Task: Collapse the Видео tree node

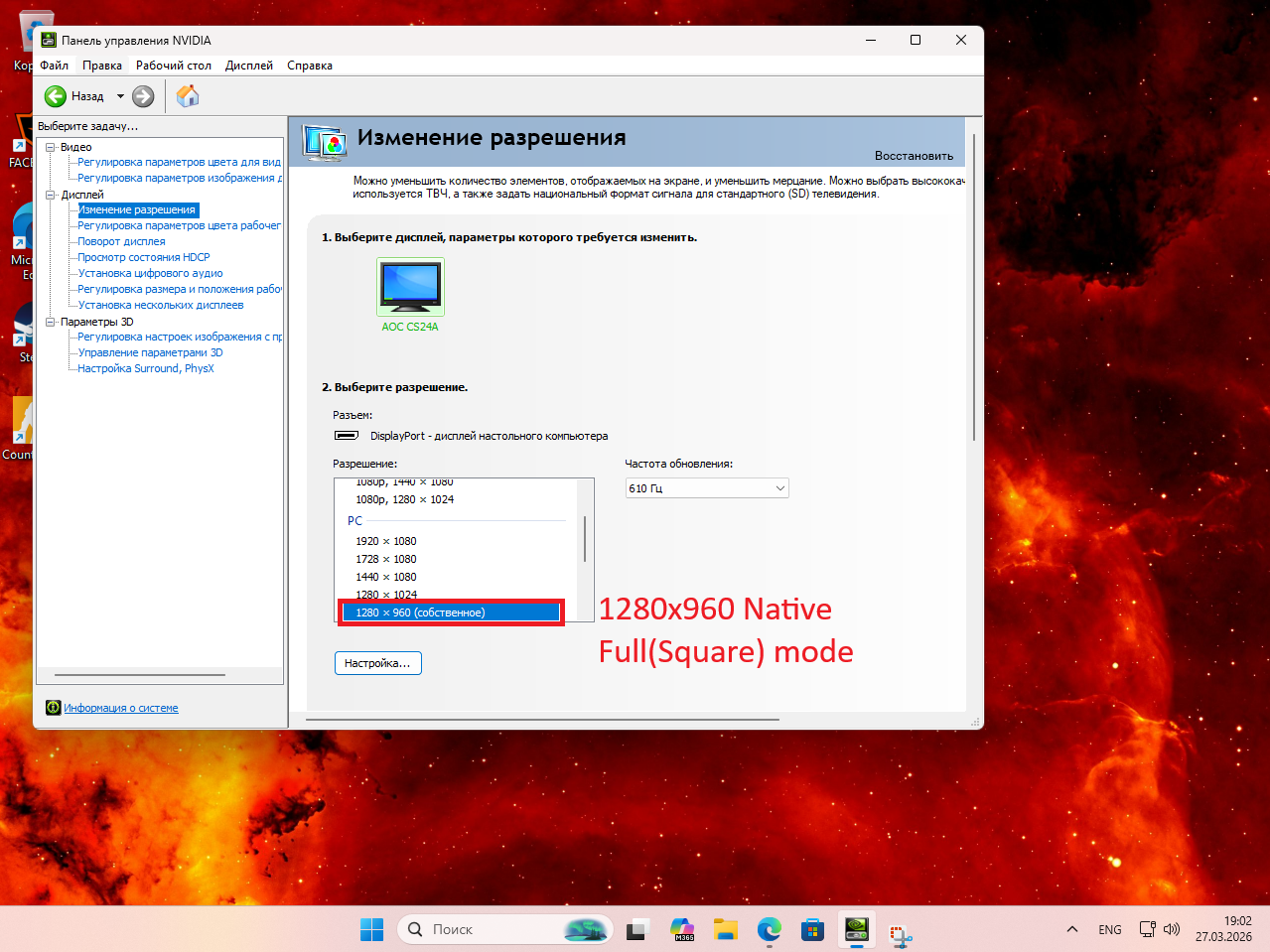Action: click(x=51, y=147)
